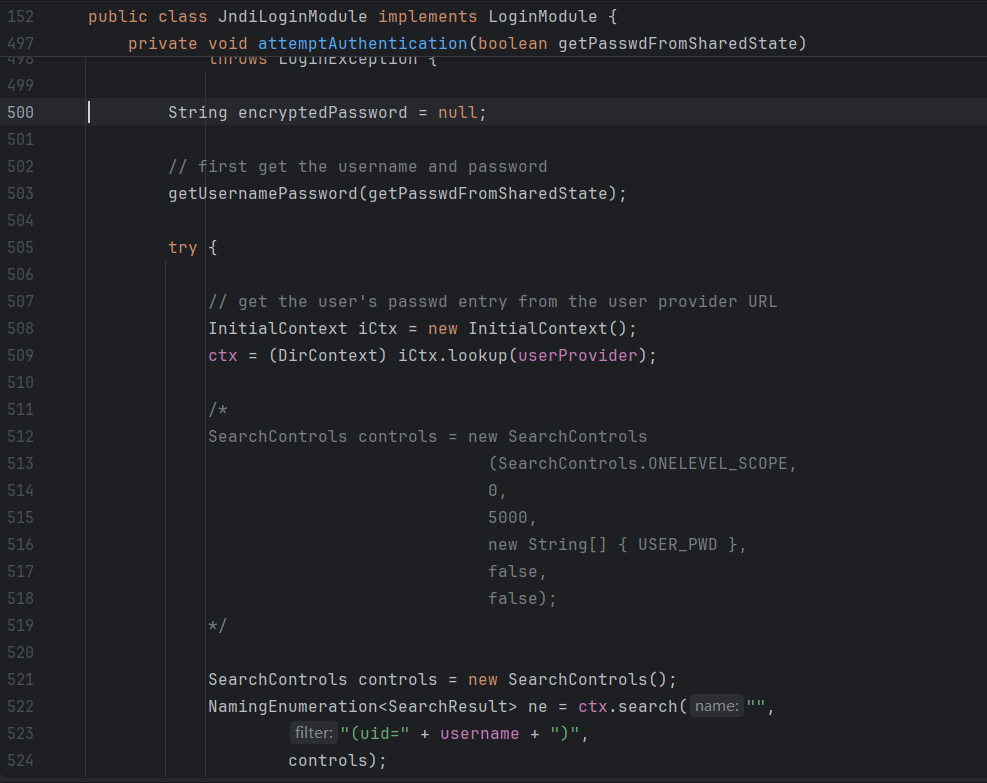987x783 pixels.
Task: Click the new InitialContext() constructor call
Action: tap(547, 329)
